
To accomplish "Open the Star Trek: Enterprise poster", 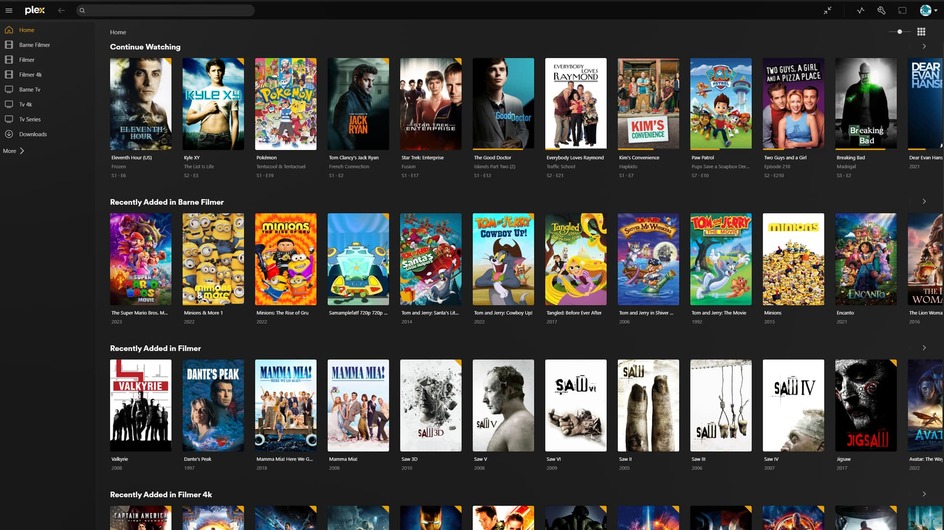I will [x=430, y=104].
